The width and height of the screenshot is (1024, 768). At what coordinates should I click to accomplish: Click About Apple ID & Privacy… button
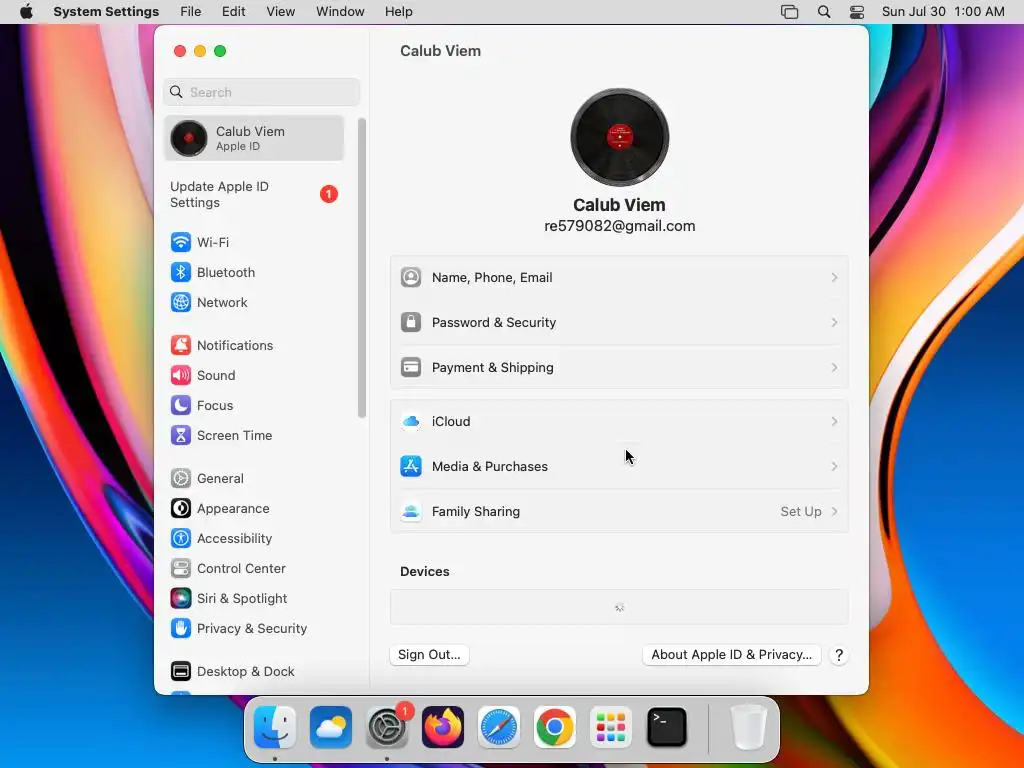pyautogui.click(x=731, y=655)
